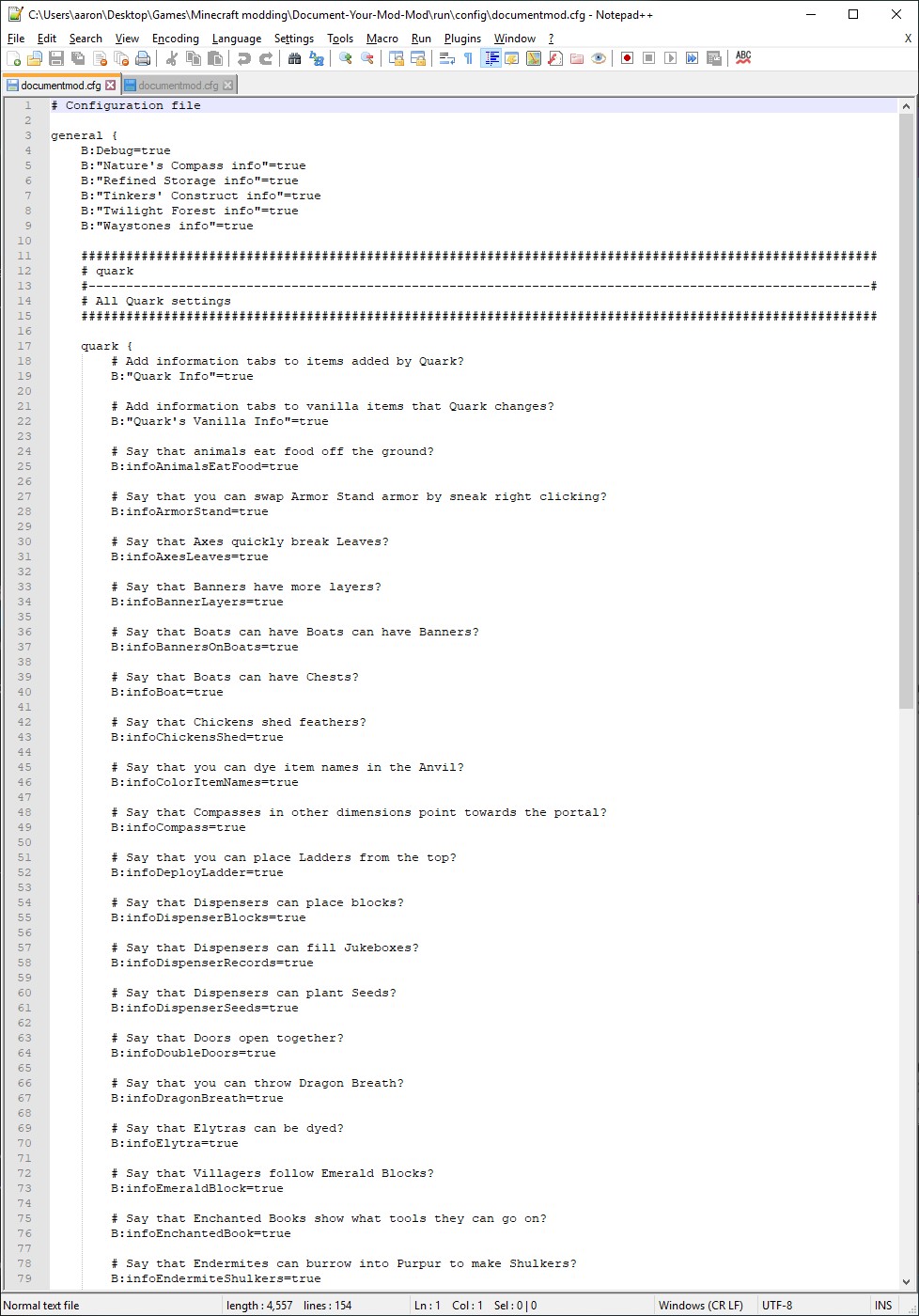Click the Spell Check ABC icon
Viewport: 919px width, 1316px height.
tap(743, 57)
